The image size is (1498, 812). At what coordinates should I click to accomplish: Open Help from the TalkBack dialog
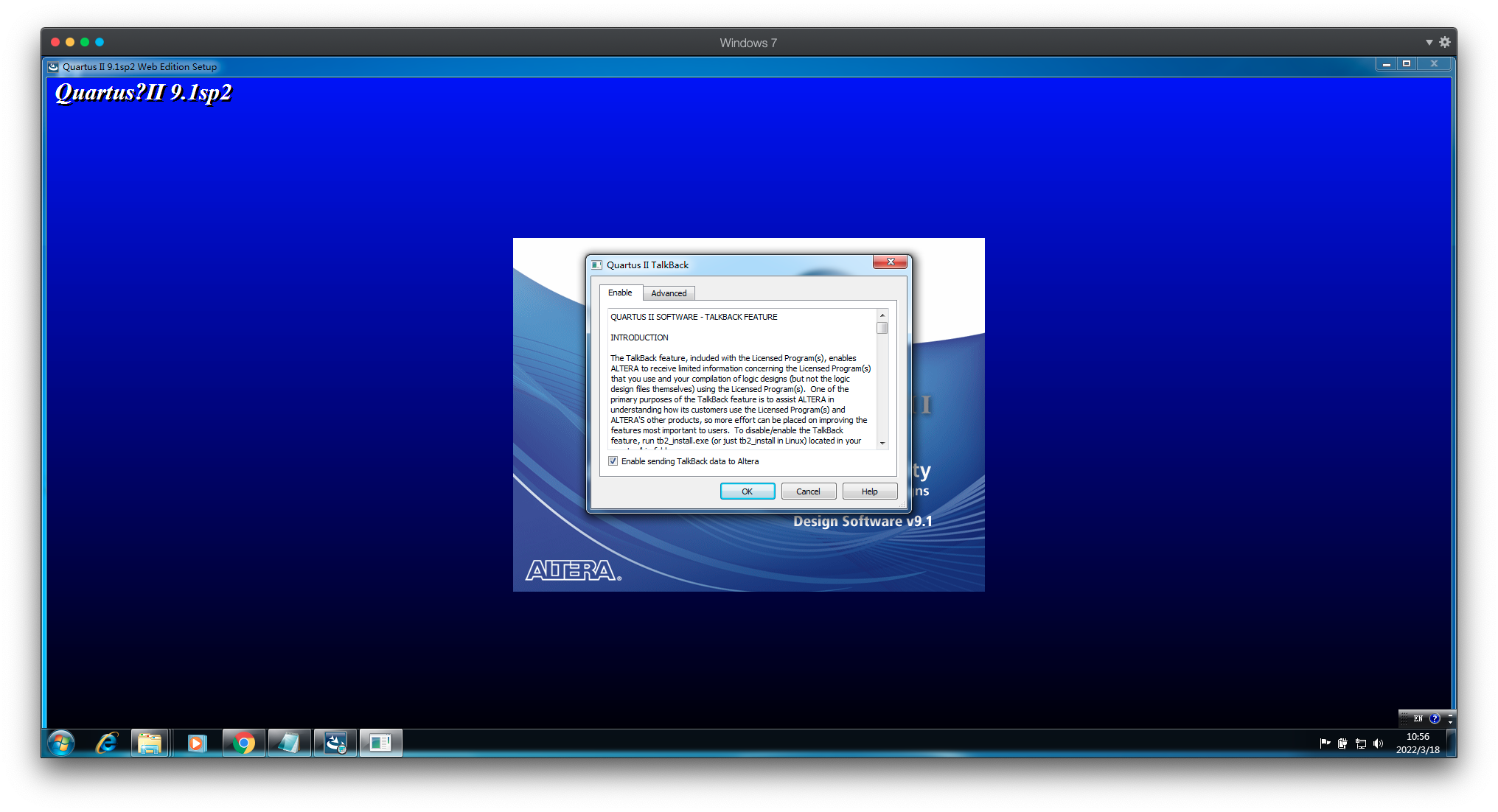[x=870, y=491]
